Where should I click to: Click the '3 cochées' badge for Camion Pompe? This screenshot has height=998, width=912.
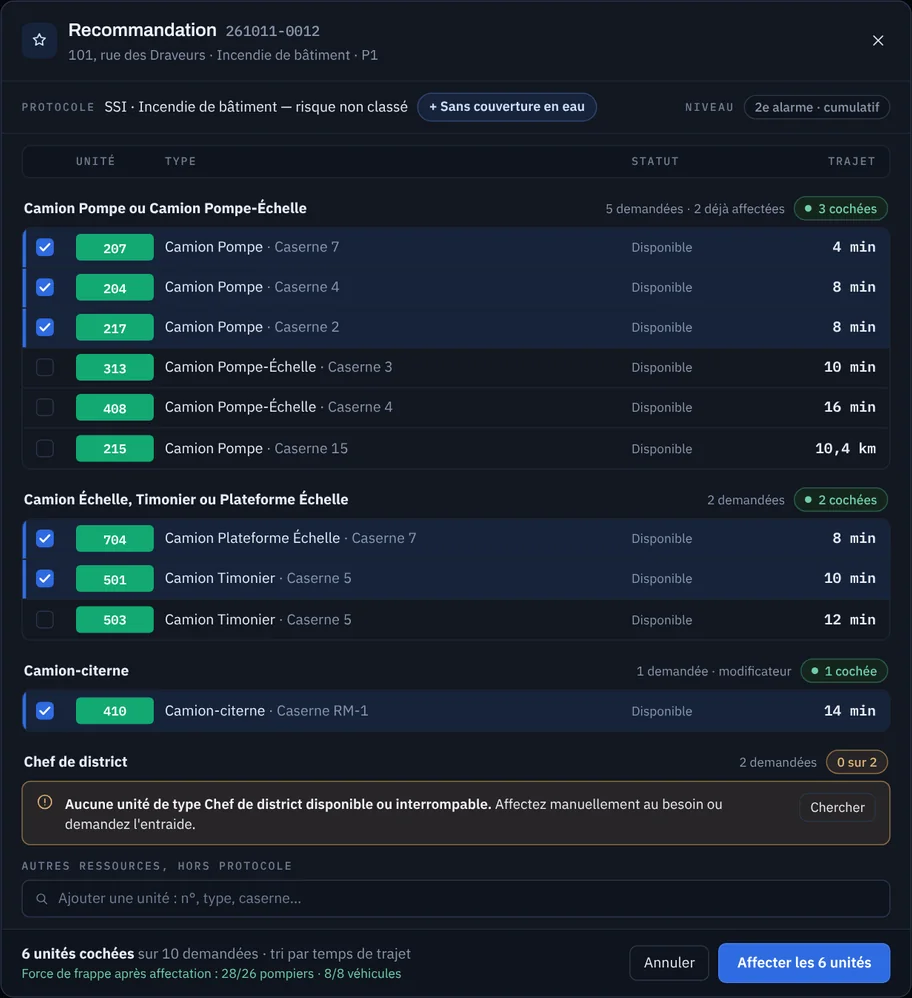click(841, 209)
